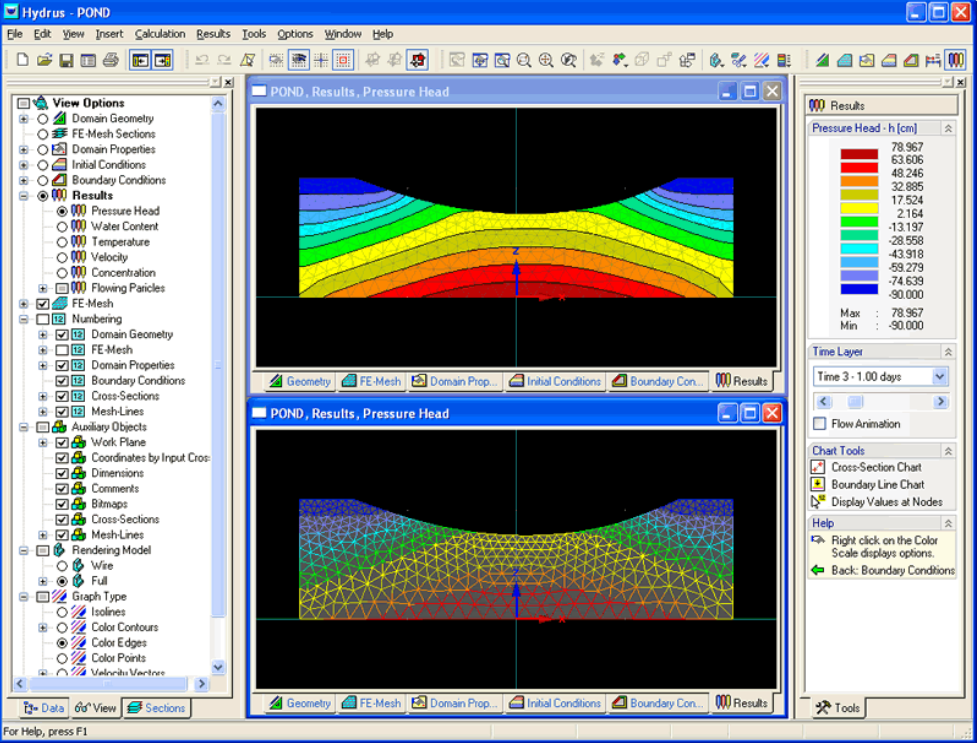Screen dimensions: 977x743
Task: Open the Cross-Section Chart tool
Action: click(876, 467)
